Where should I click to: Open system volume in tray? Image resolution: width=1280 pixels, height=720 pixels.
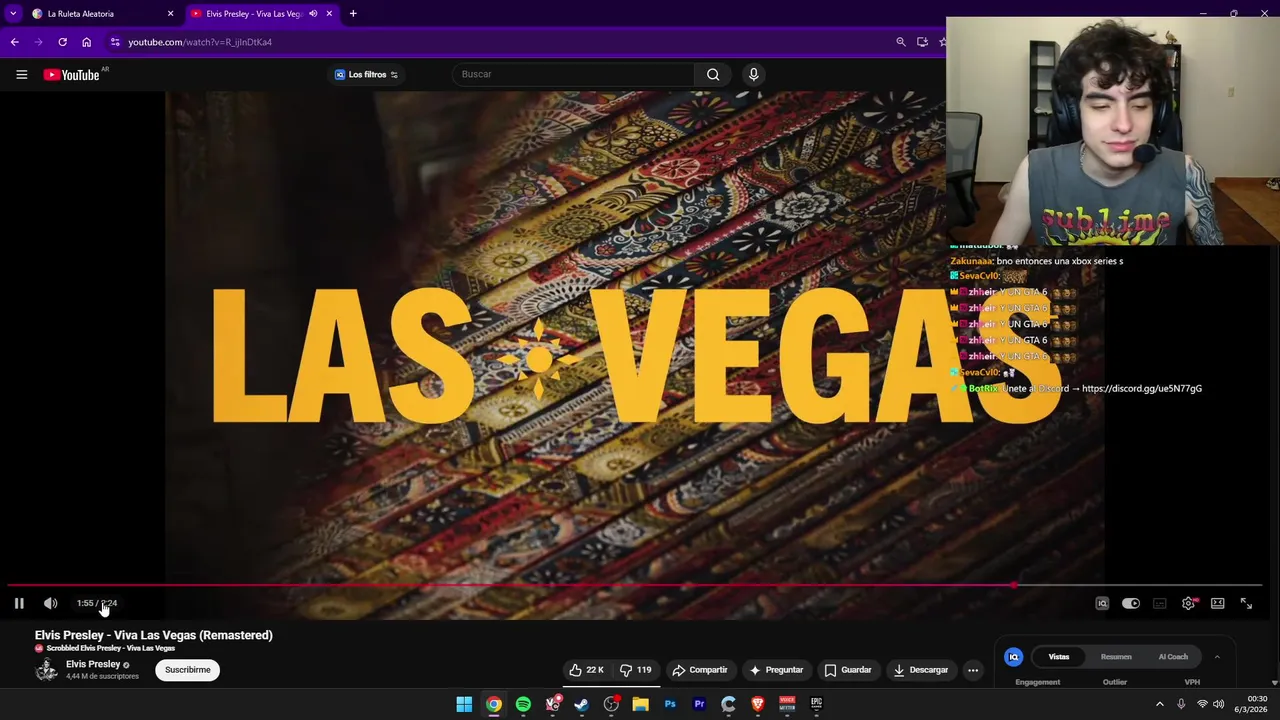[x=1218, y=705]
